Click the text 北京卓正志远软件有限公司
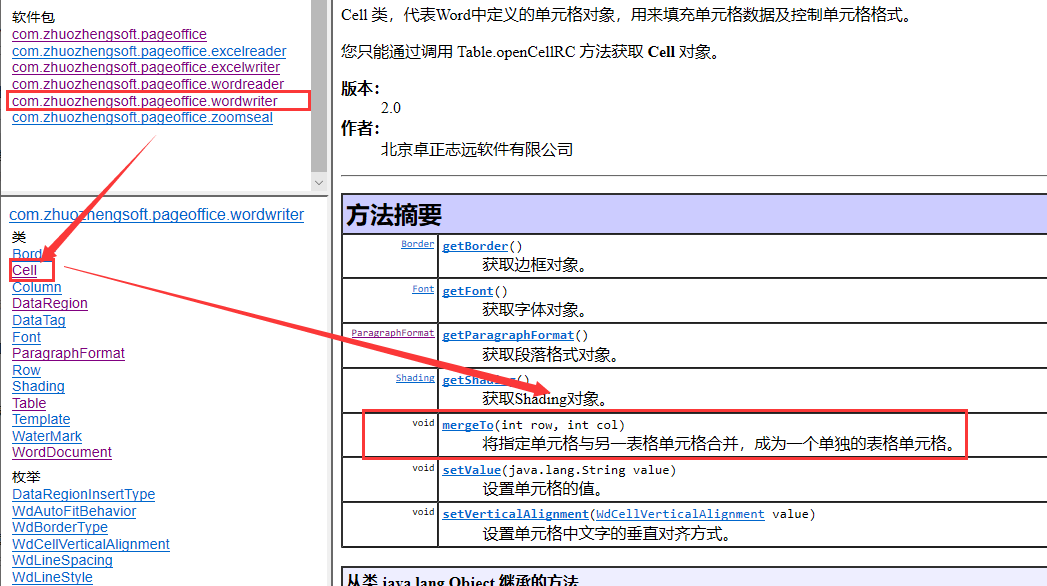This screenshot has width=1047, height=586. click(x=477, y=150)
